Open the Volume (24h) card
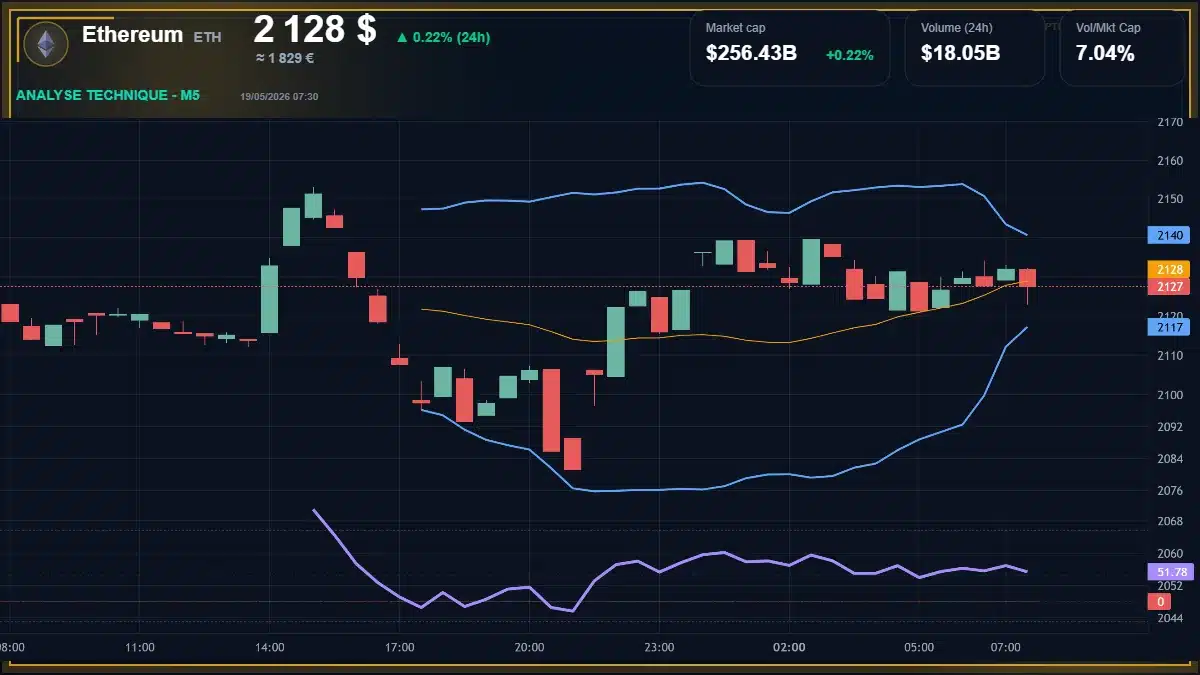The height and width of the screenshot is (675, 1200). point(975,48)
